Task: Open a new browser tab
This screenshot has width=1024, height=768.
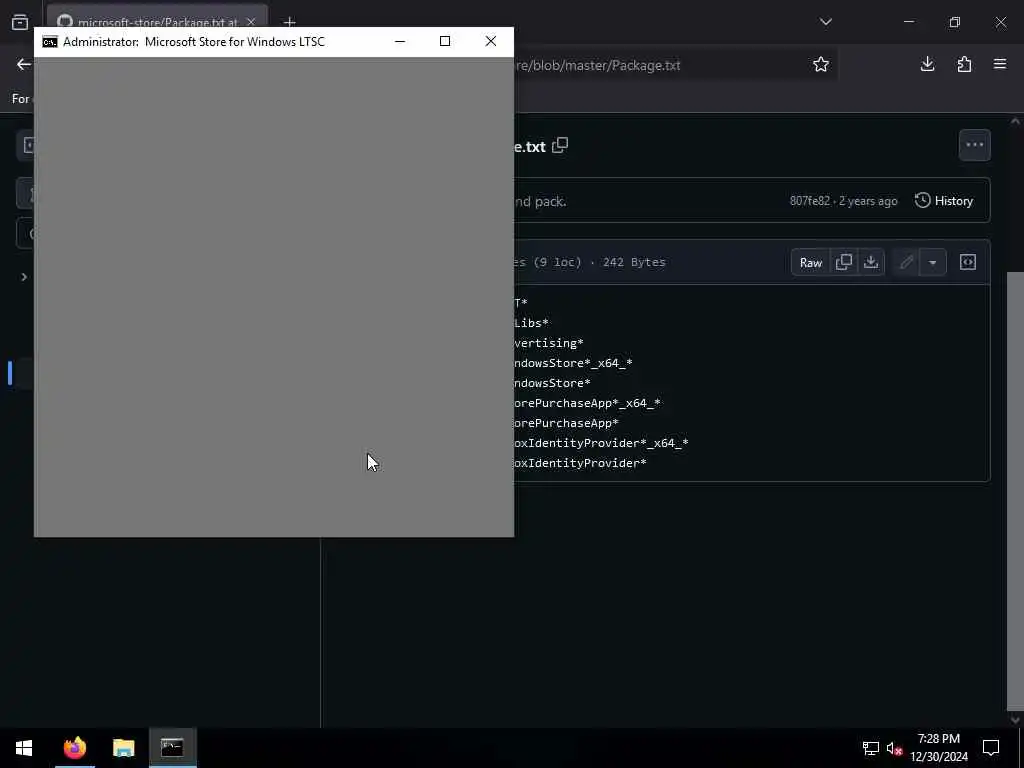Action: (x=289, y=22)
